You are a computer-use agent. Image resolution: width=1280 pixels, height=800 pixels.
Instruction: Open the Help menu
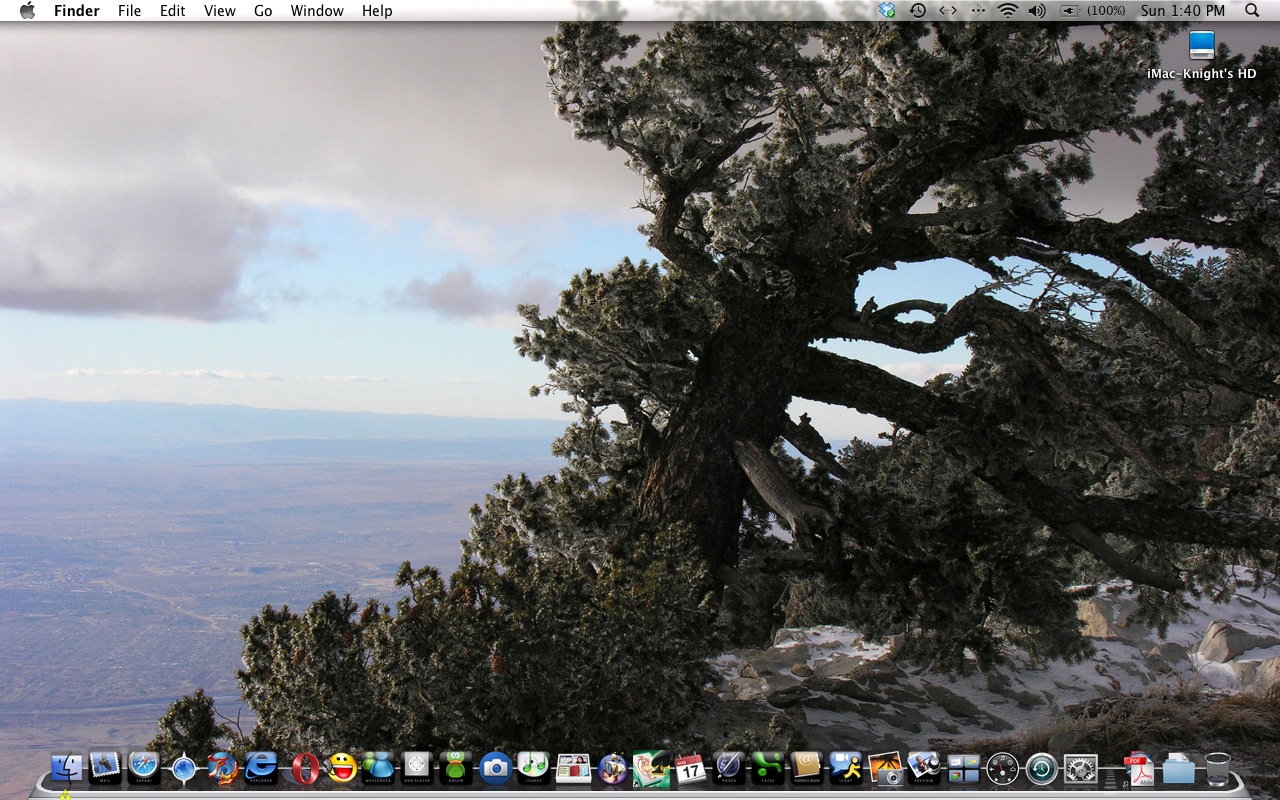tap(377, 11)
